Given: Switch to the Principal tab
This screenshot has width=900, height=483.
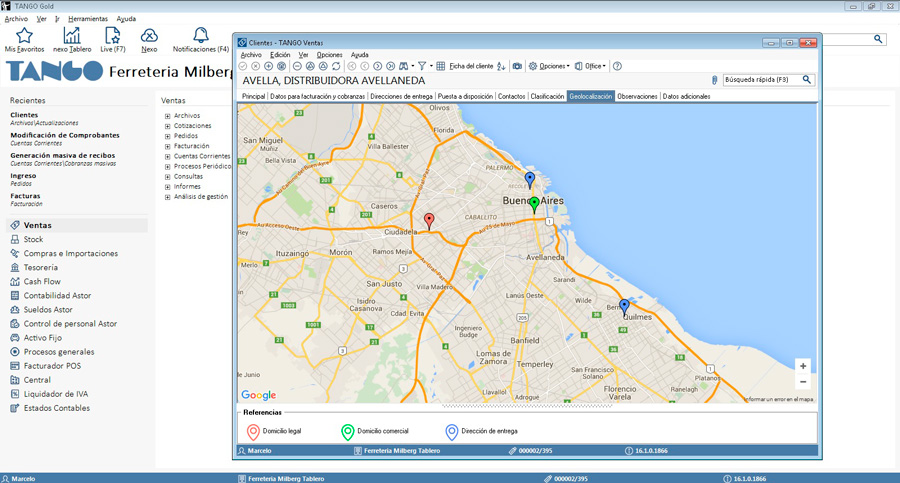Looking at the screenshot, I should coord(253,96).
